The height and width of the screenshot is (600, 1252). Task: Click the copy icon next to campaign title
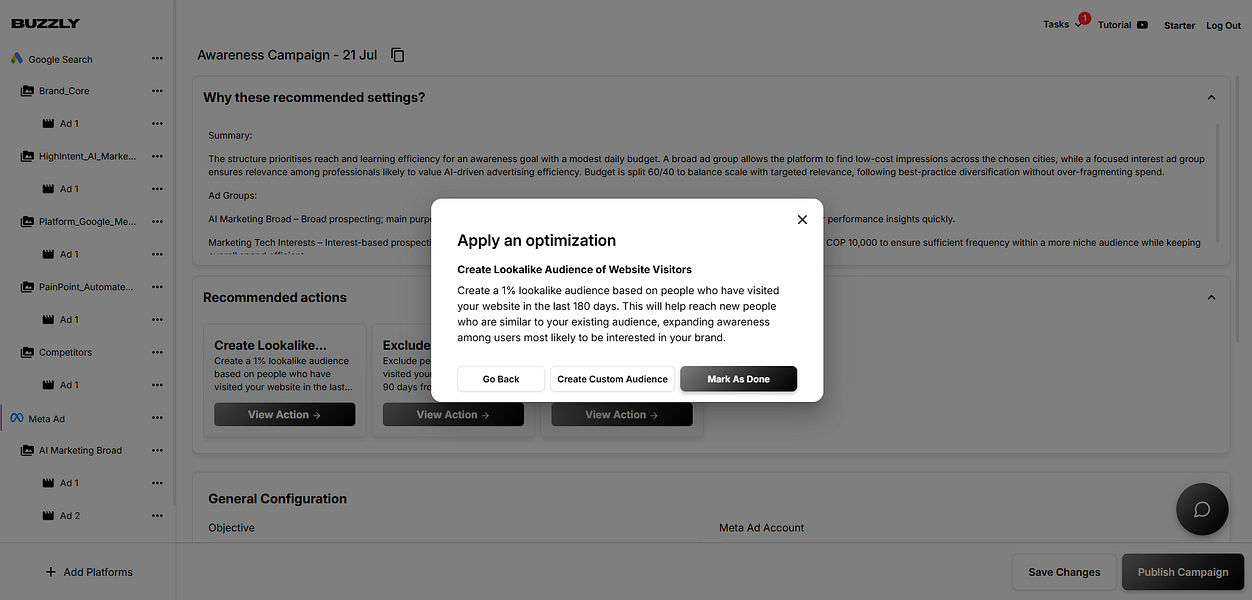[398, 55]
